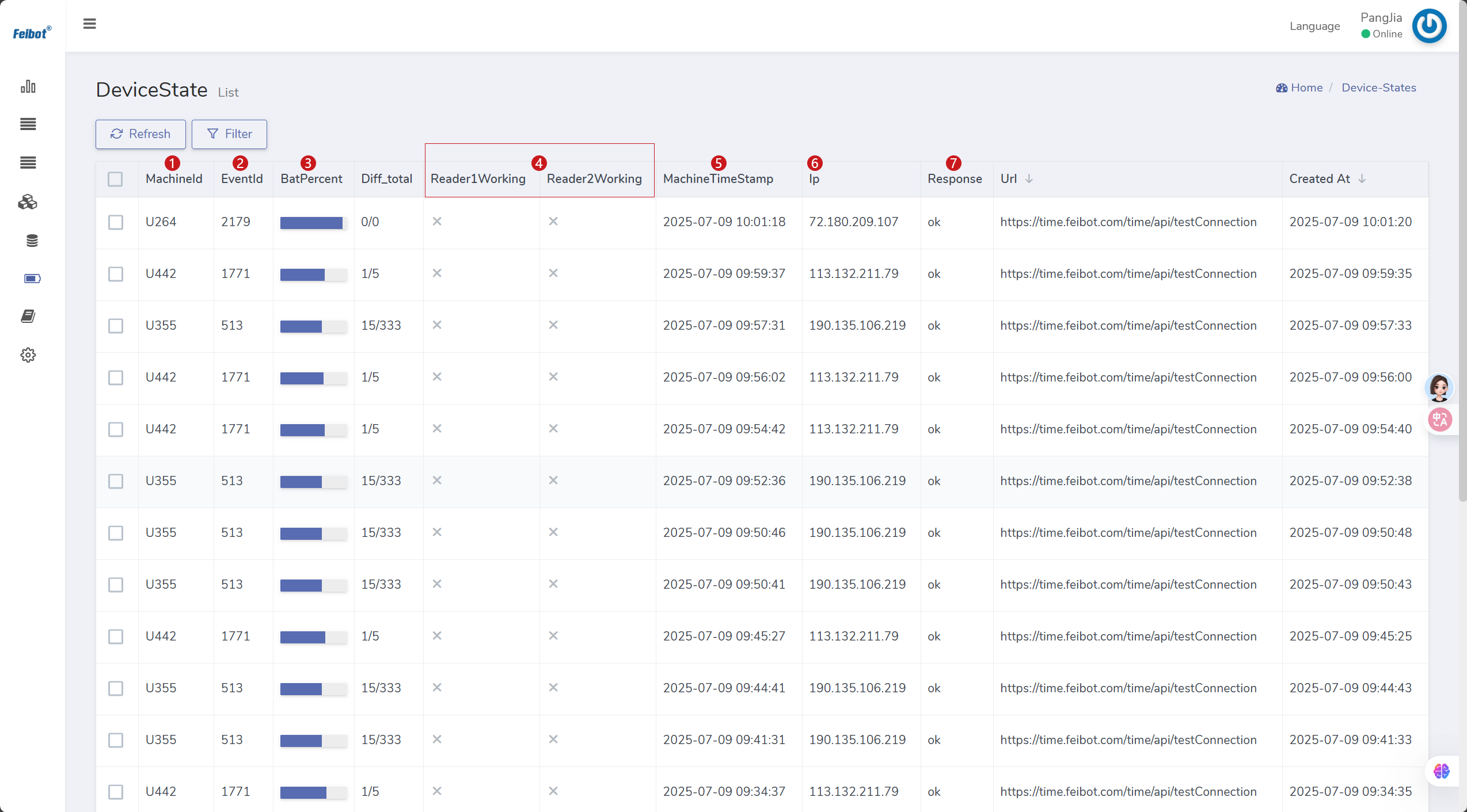
Task: Open the assistant avatar floating icon
Action: pos(1439,388)
